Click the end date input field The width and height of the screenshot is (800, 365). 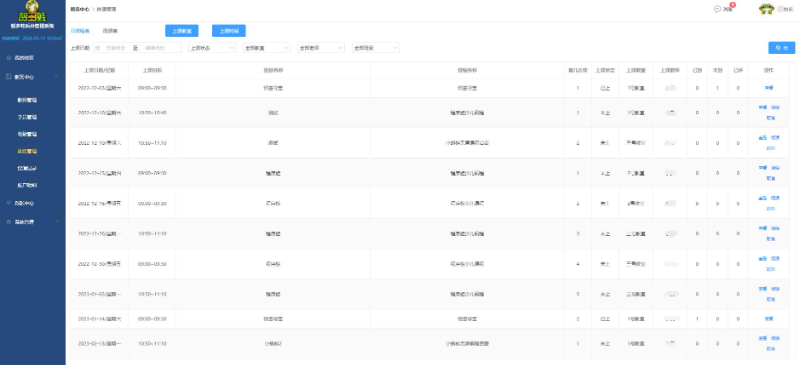pyautogui.click(x=156, y=48)
